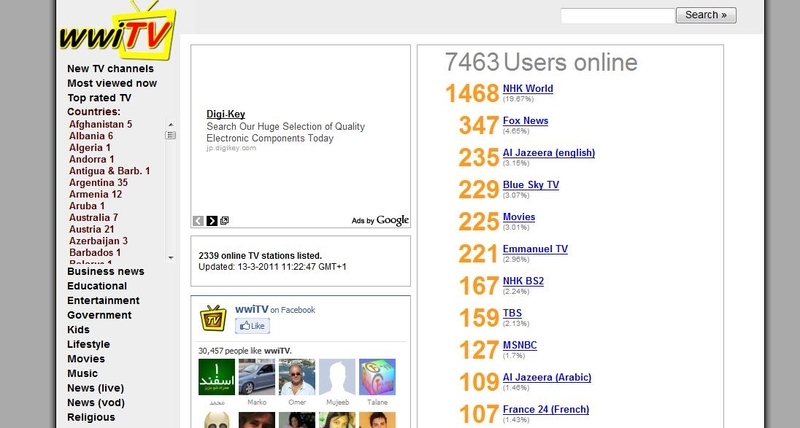Open the Digi-Key ad link
Viewport: 800px width, 428px height.
(226, 114)
